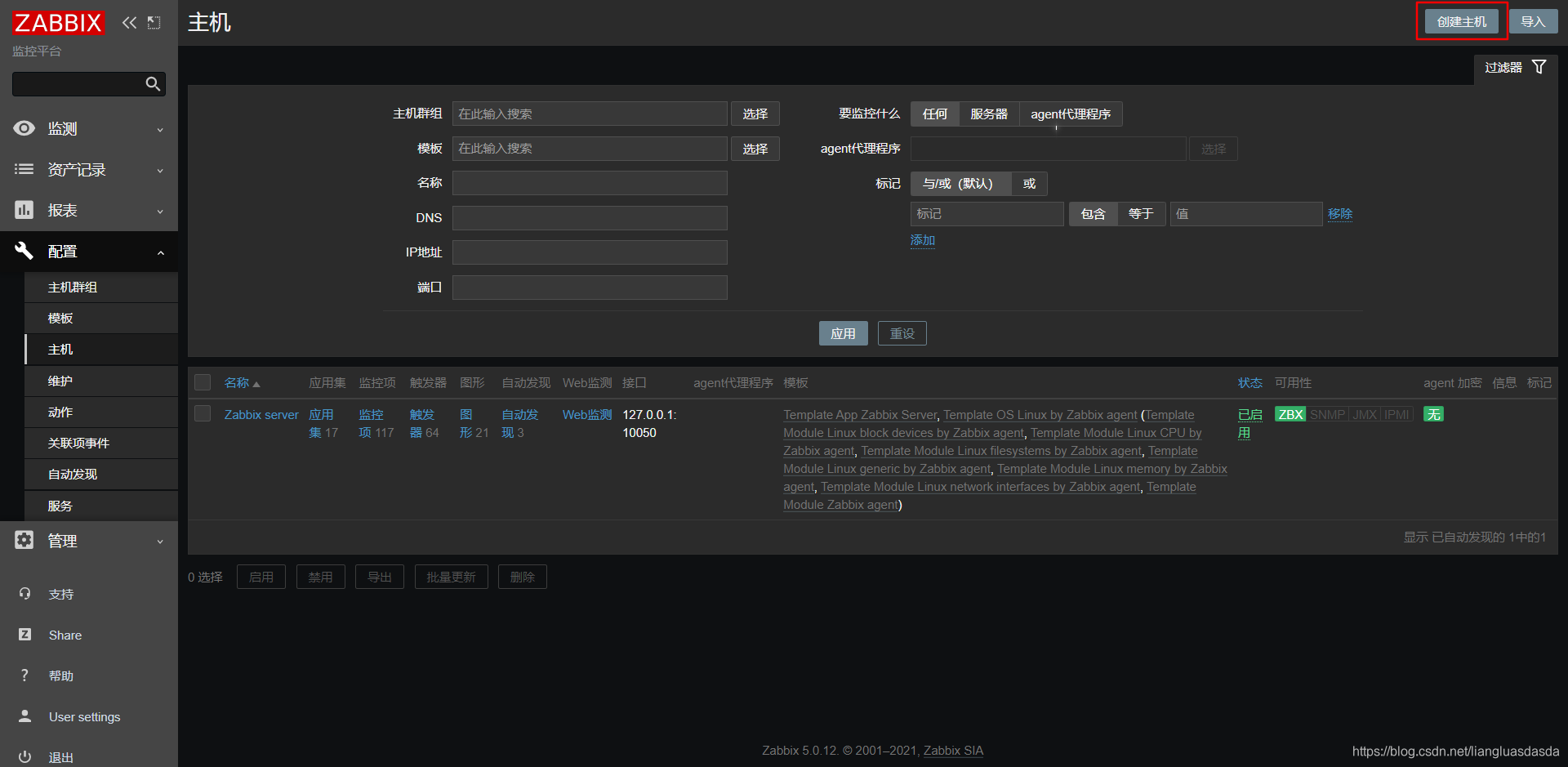Click the ZABBIX logo
Image resolution: width=1568 pixels, height=767 pixels.
click(x=58, y=23)
